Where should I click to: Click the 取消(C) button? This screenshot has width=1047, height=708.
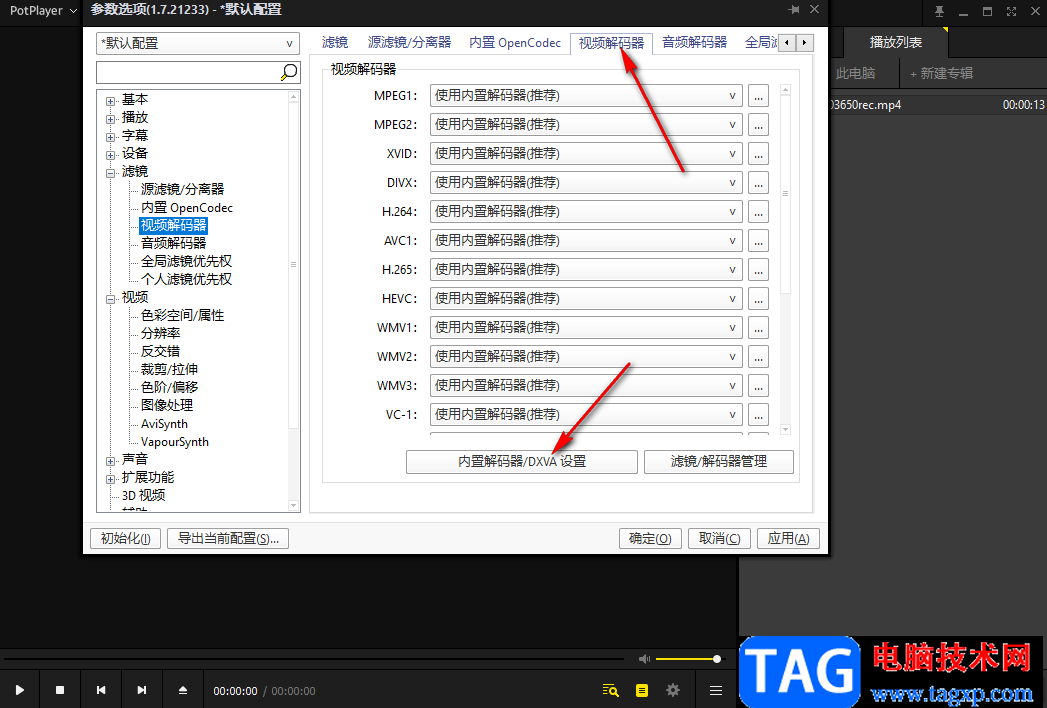click(719, 538)
